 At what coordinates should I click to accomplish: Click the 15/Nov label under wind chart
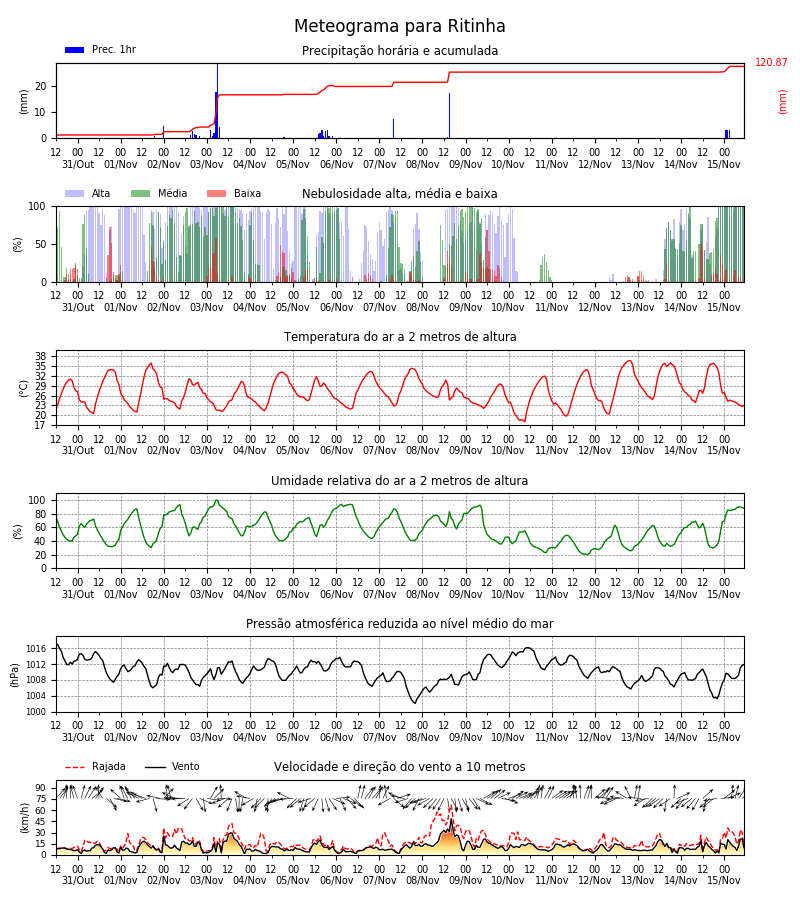pos(724,880)
